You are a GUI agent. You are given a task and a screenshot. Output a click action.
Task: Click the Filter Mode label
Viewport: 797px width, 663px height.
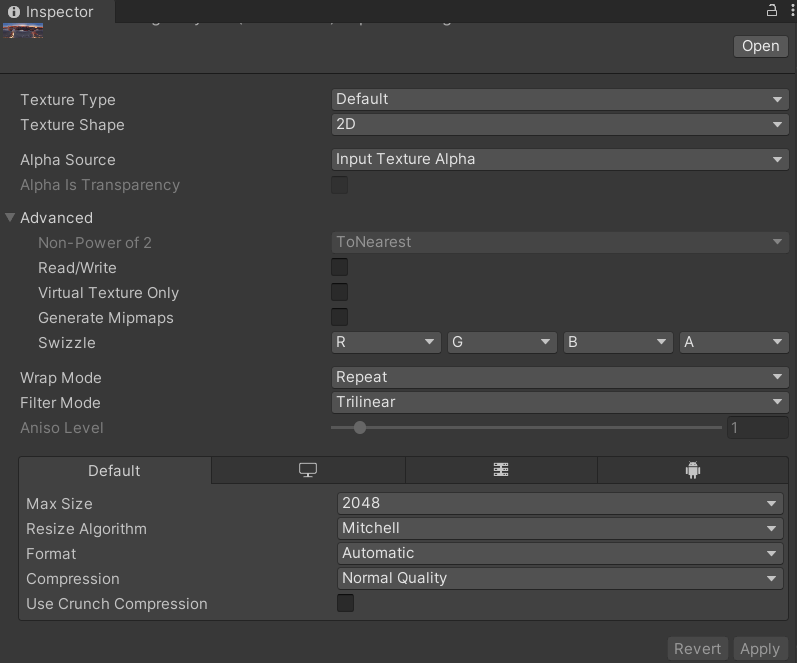coord(60,403)
